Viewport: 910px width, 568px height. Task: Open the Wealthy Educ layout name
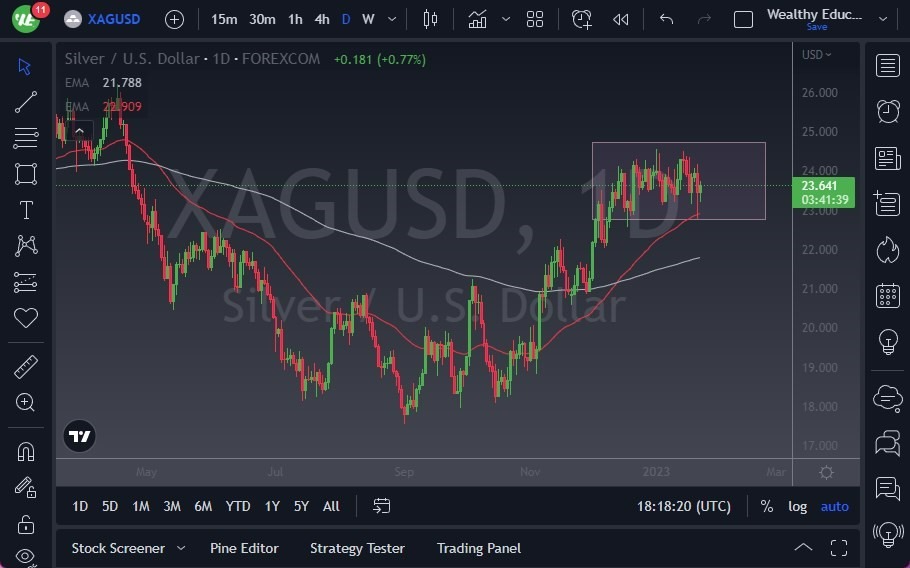[x=814, y=15]
